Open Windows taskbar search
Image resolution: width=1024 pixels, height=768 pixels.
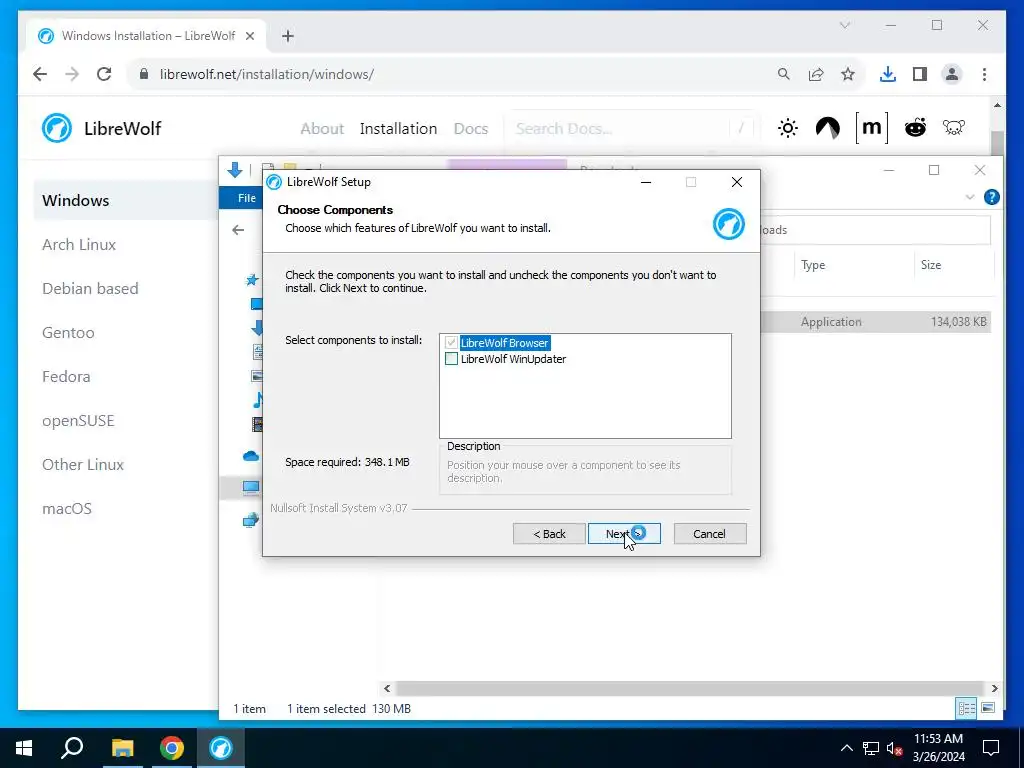(72, 748)
